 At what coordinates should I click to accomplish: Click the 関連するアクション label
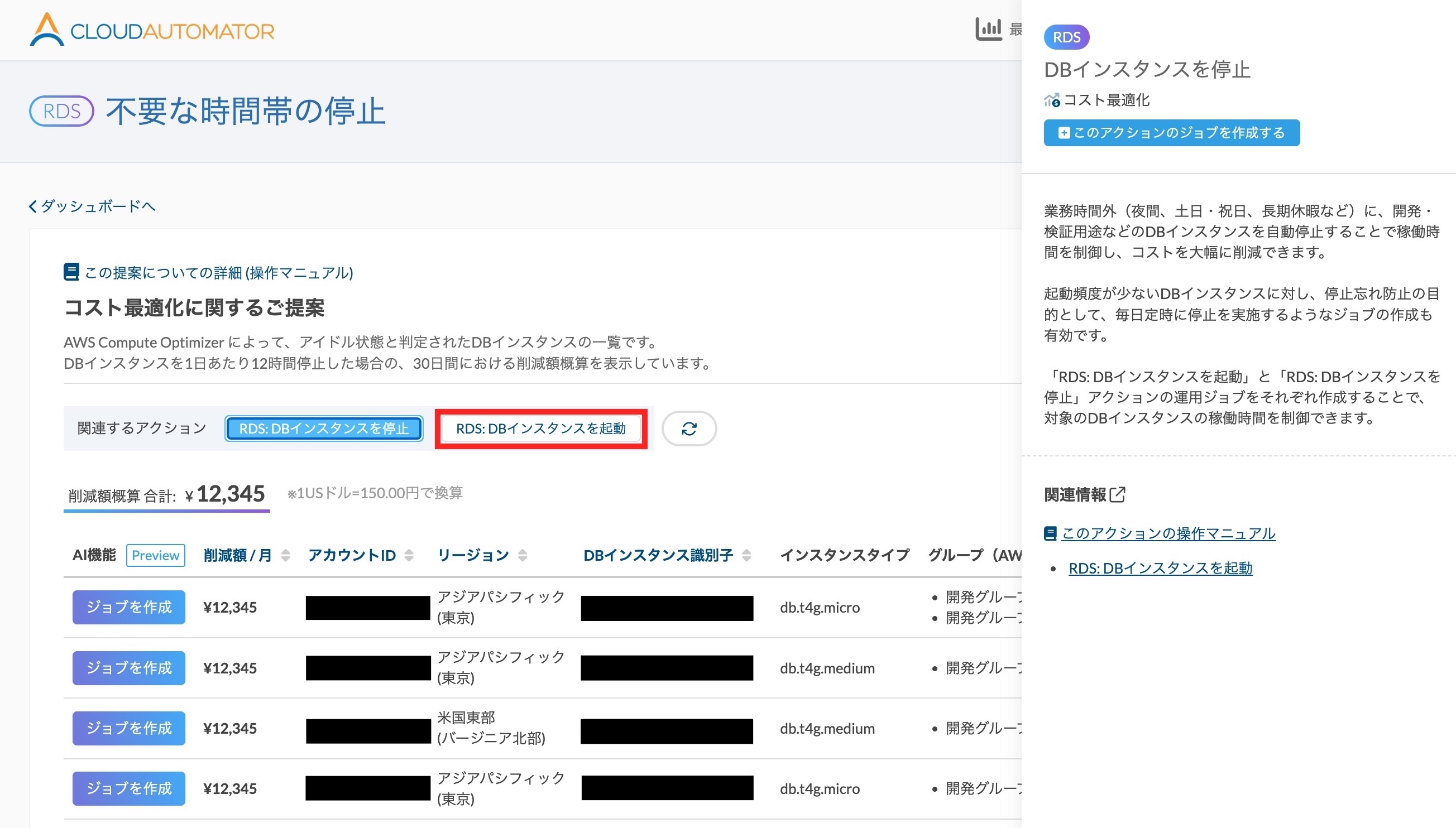tap(142, 428)
